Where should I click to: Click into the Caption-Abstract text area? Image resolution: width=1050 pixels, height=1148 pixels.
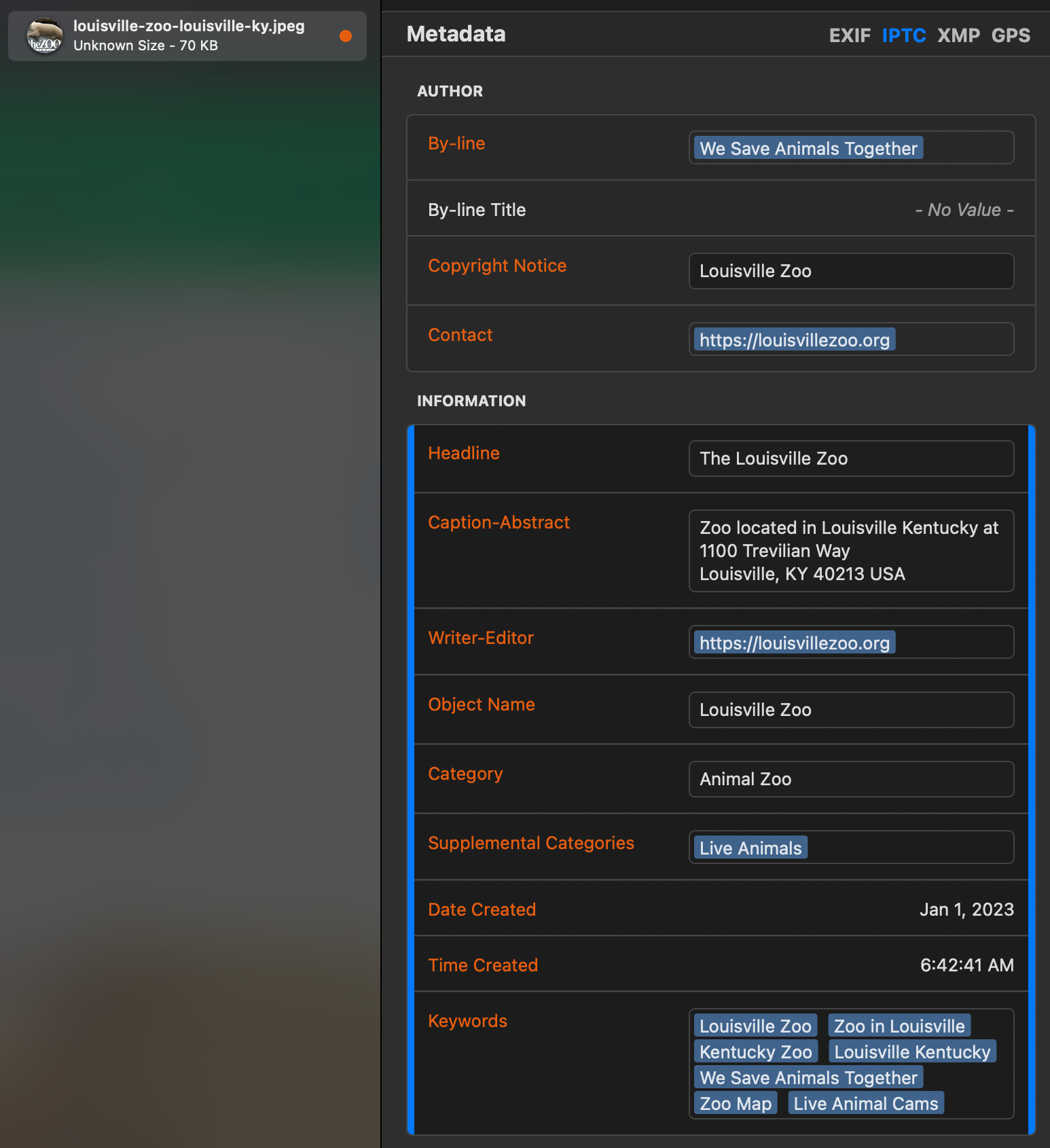tap(852, 551)
